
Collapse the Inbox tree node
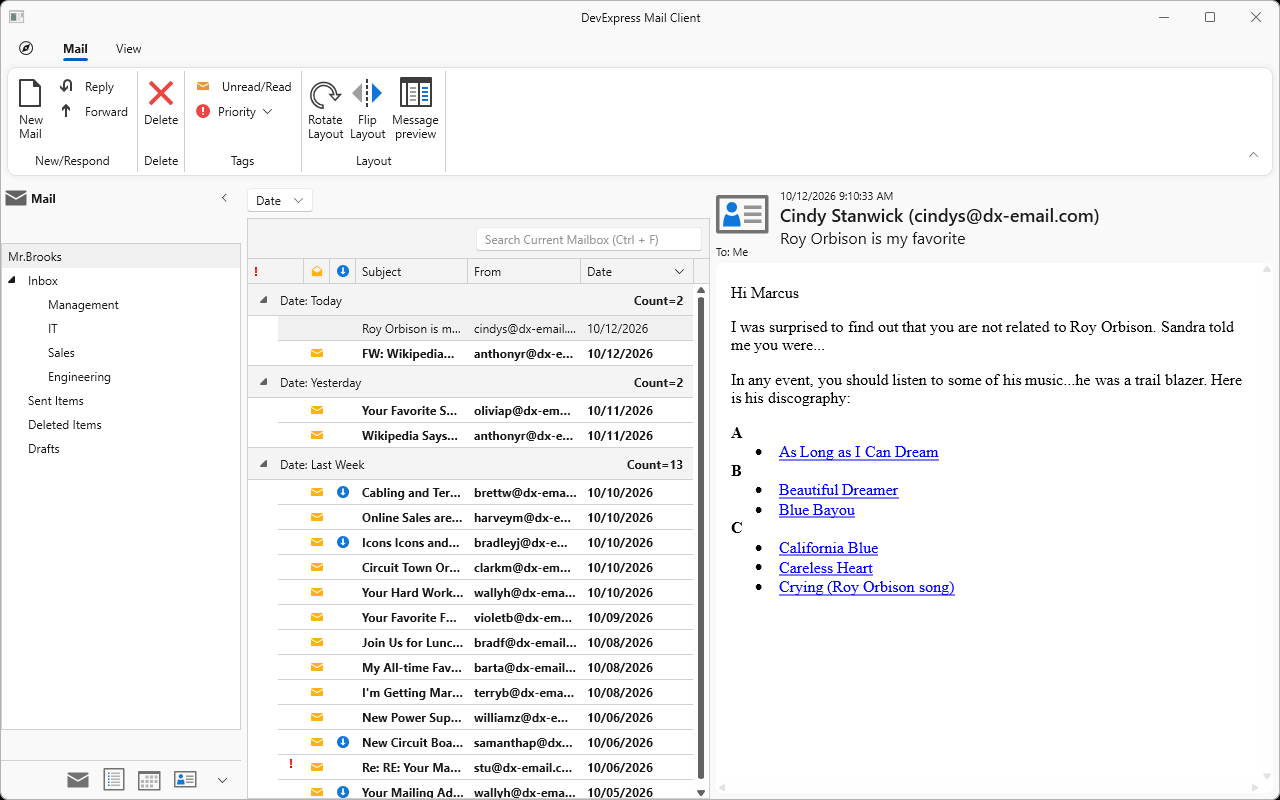pos(13,281)
